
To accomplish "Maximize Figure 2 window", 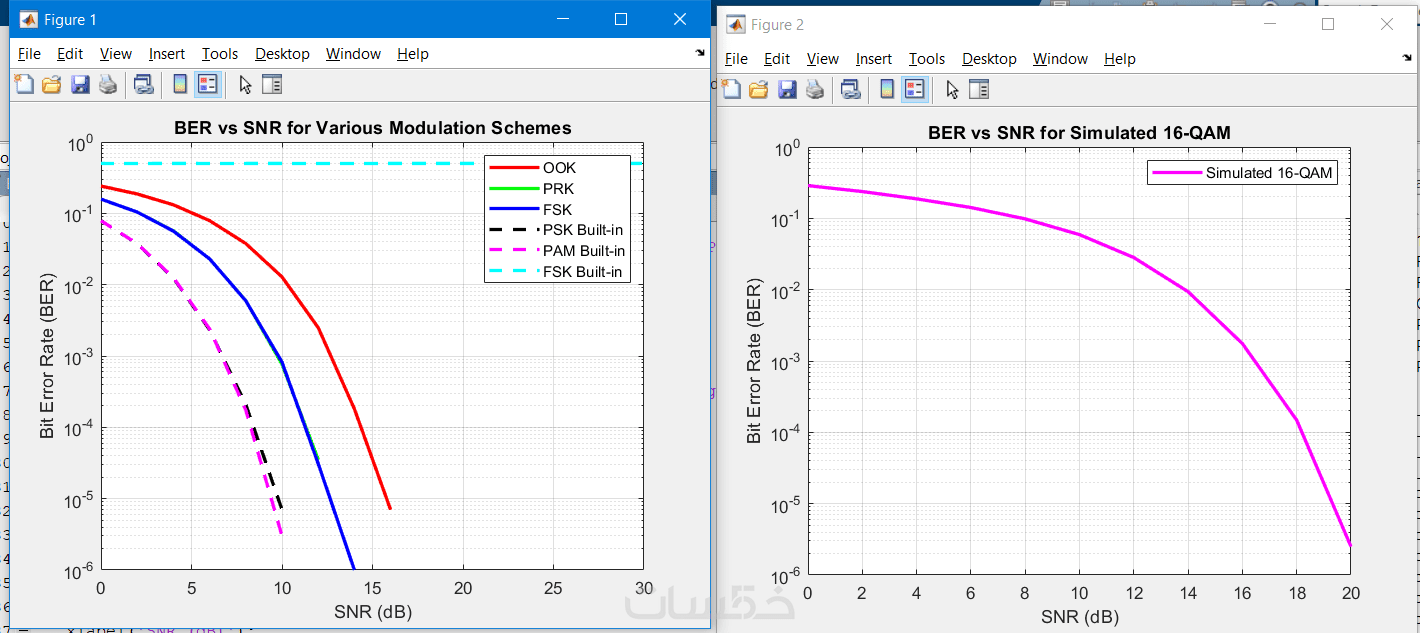I will coord(1328,24).
